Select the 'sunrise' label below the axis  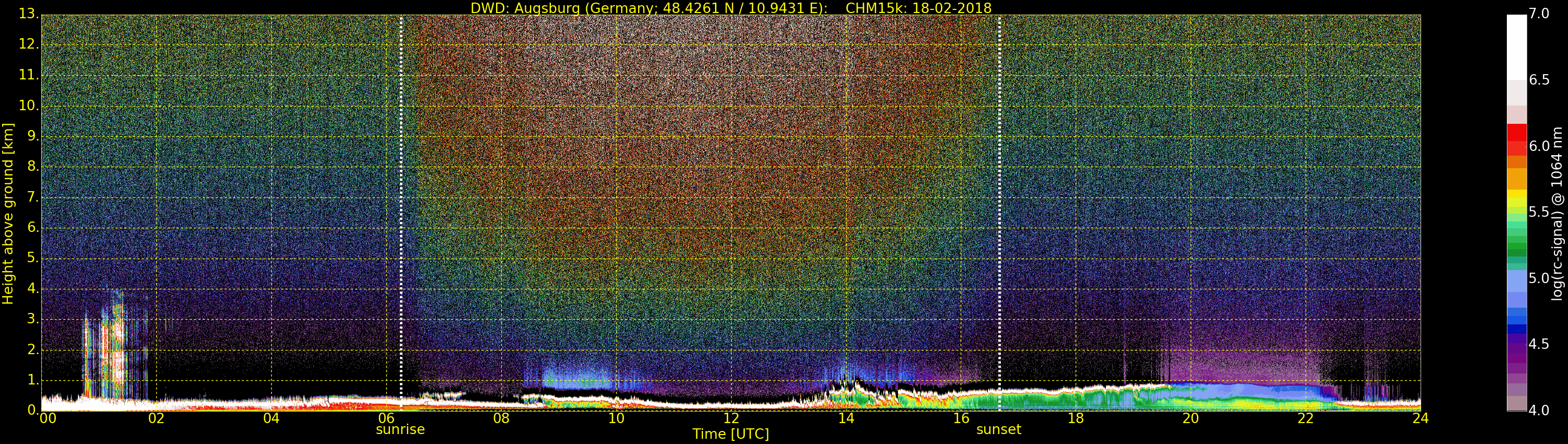(400, 429)
